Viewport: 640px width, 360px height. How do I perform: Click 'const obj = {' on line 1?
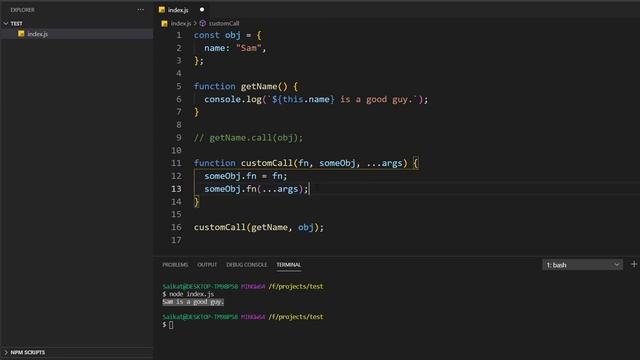(227, 35)
